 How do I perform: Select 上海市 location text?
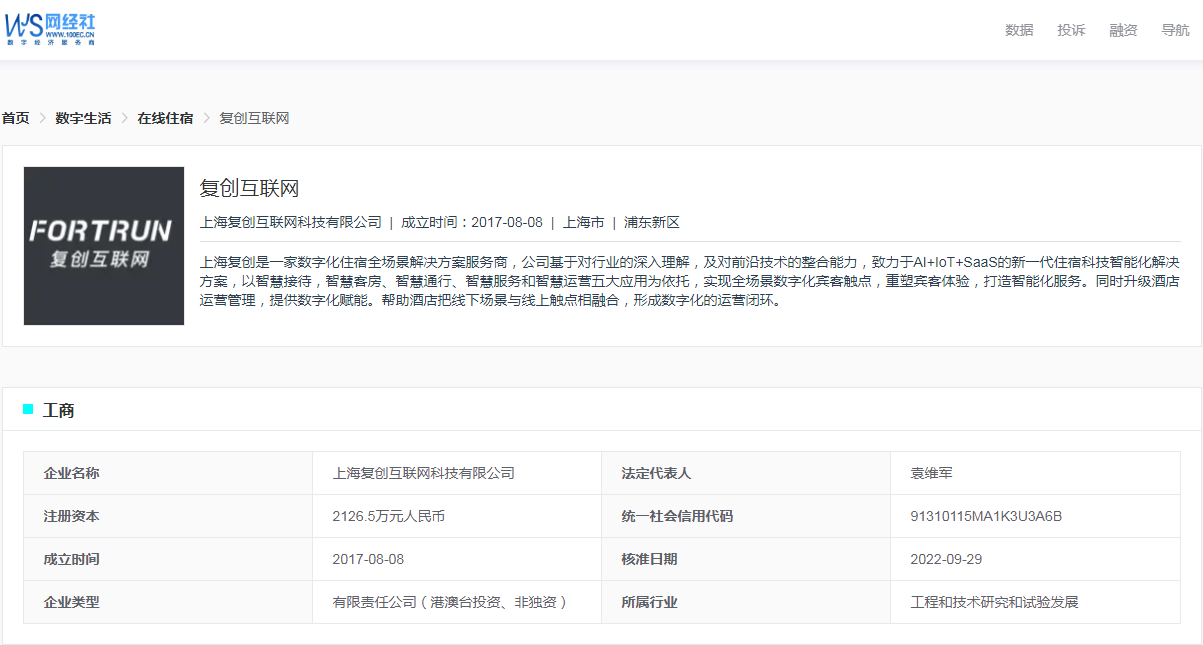(583, 222)
